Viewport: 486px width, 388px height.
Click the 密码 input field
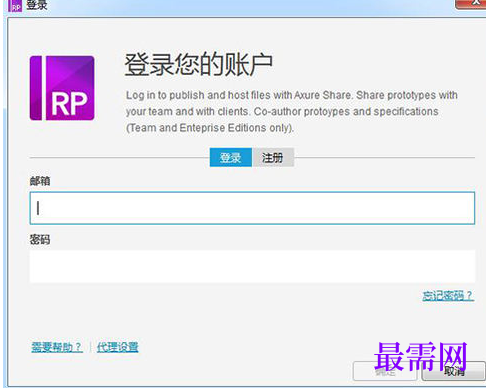[252, 267]
